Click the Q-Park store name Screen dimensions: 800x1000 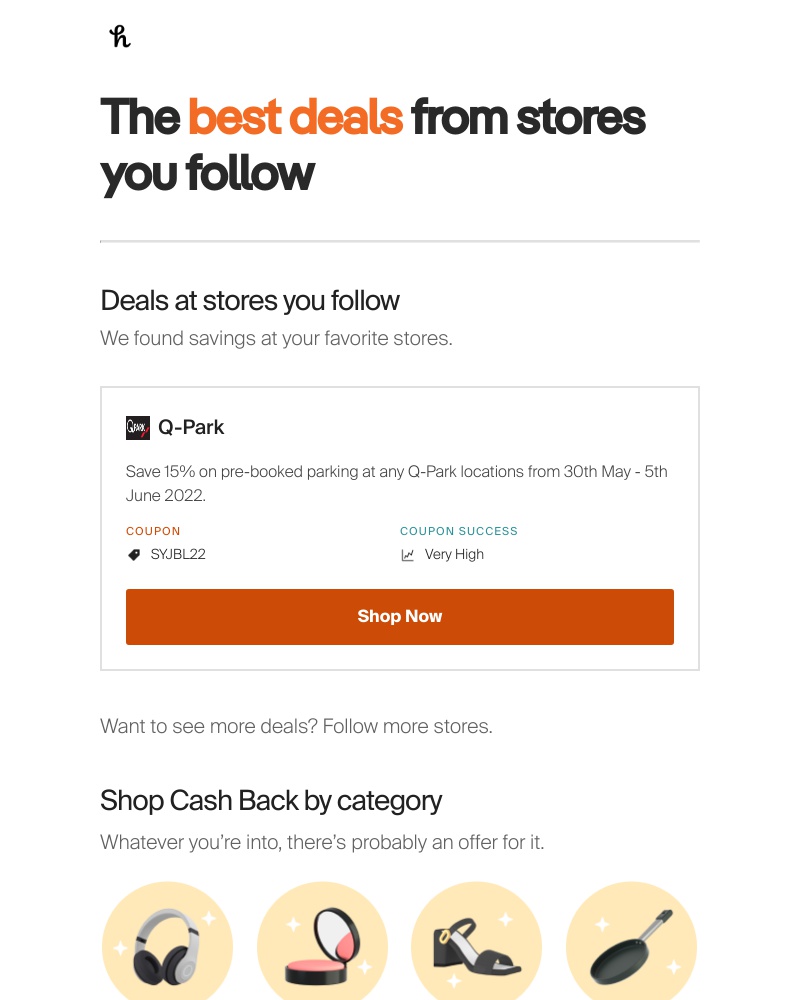click(x=191, y=427)
